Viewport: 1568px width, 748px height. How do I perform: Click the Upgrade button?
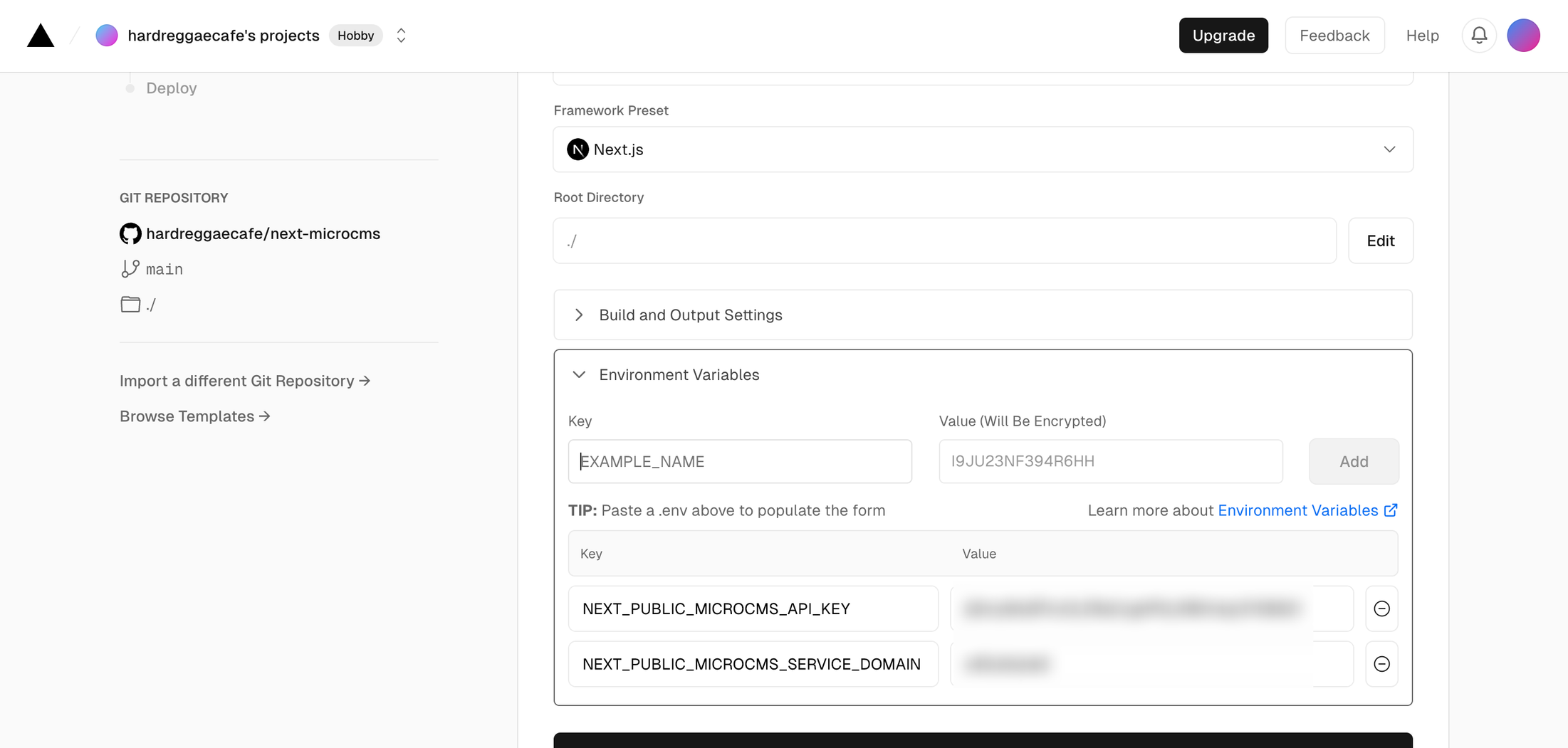[x=1223, y=36]
